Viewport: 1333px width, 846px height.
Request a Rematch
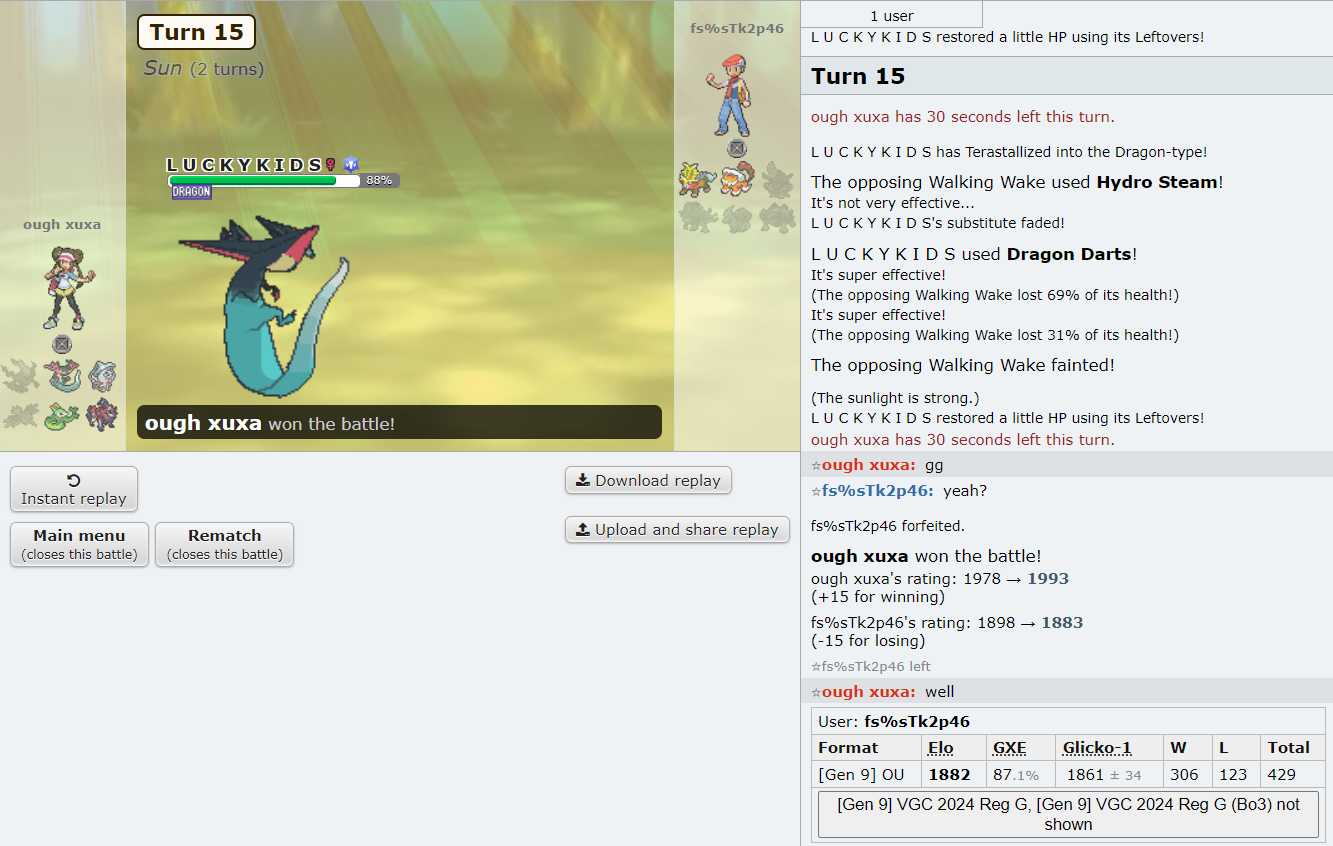225,544
